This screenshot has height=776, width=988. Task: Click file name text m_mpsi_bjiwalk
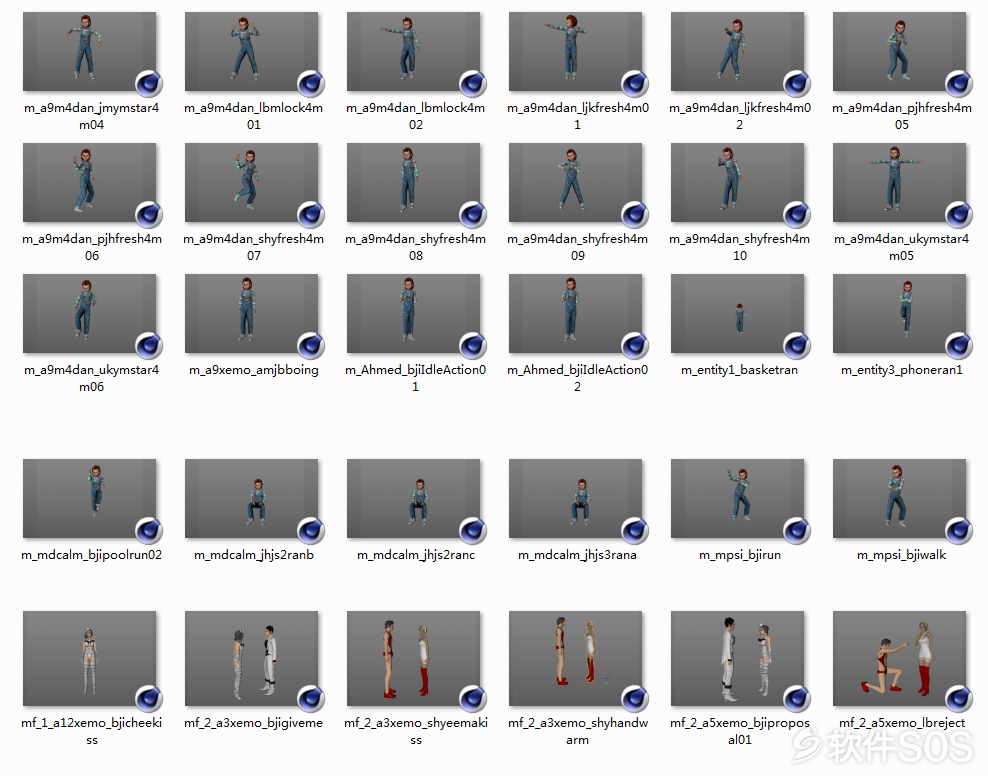click(x=902, y=555)
